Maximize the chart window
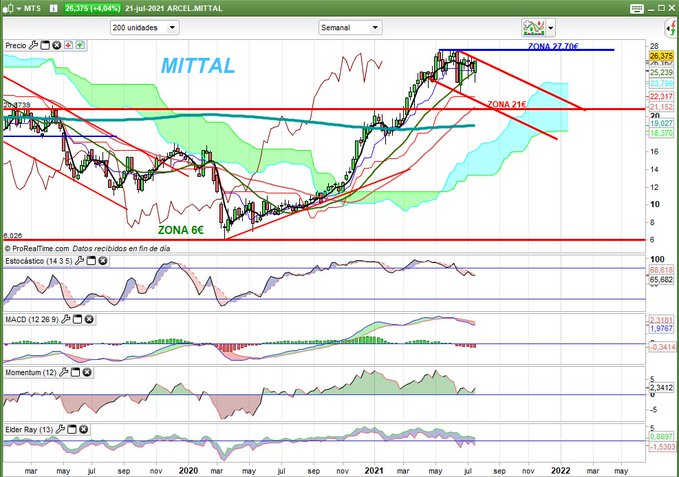679x477 pixels. coord(661,8)
